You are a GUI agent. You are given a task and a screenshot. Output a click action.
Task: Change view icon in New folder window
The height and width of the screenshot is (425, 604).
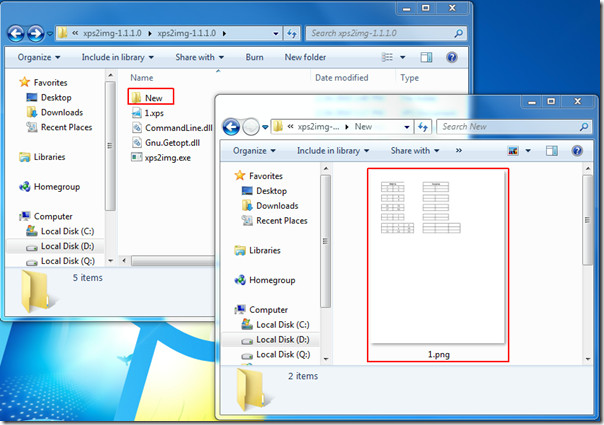point(513,151)
